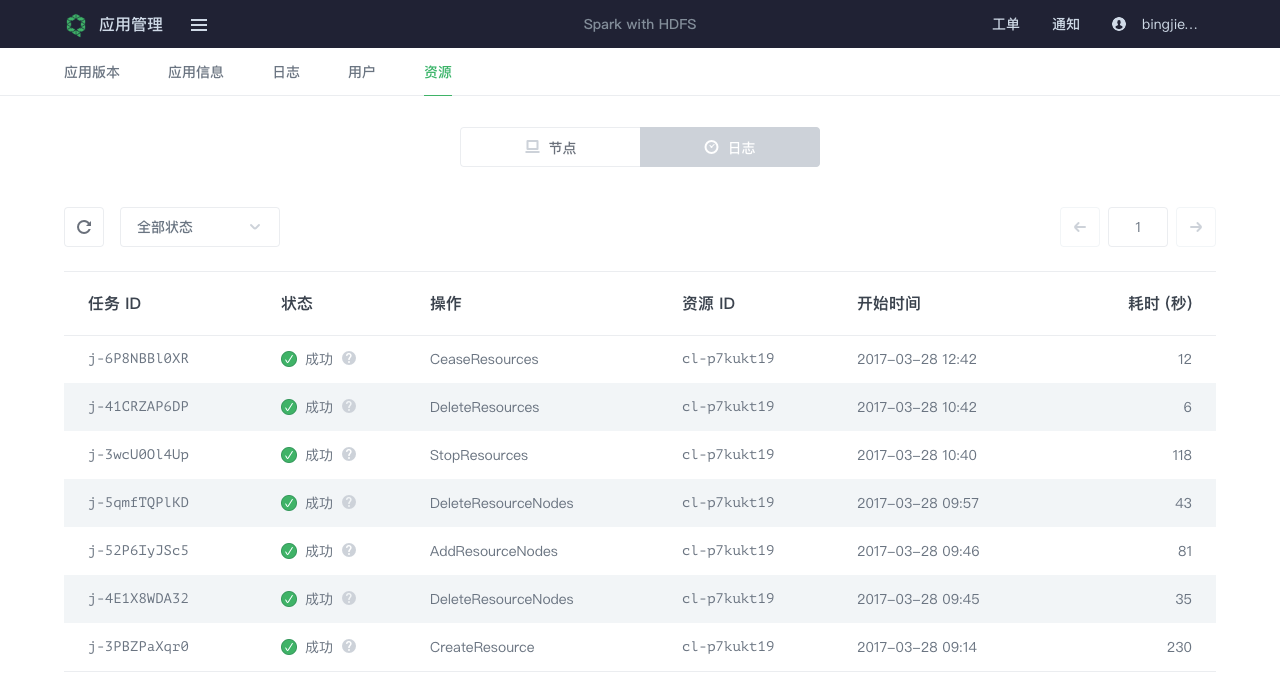The image size is (1280, 688).
Task: Click the page number input field
Action: pyautogui.click(x=1138, y=227)
